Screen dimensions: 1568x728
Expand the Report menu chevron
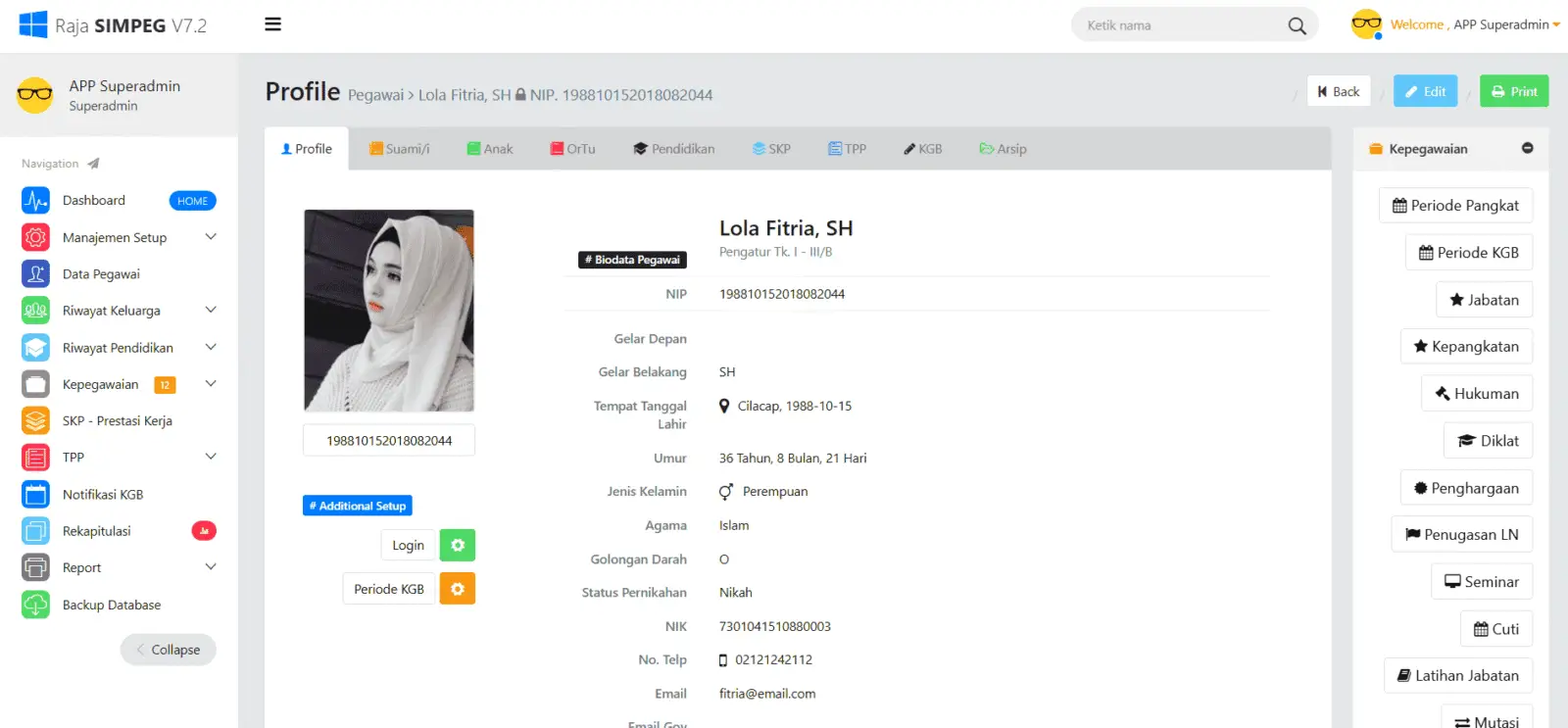pos(211,567)
